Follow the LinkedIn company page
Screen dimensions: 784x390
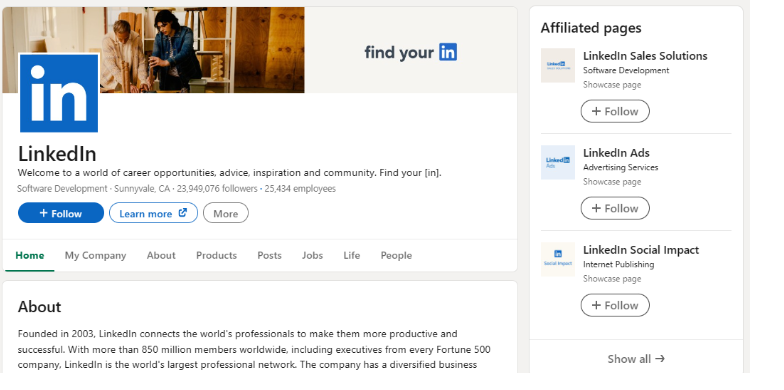(61, 213)
